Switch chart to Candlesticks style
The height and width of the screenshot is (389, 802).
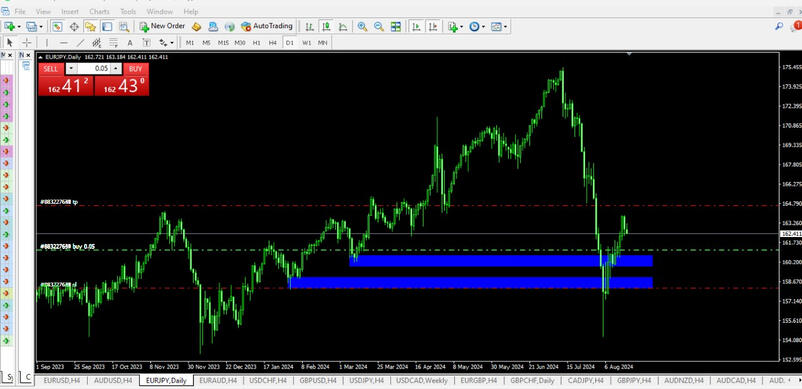326,27
